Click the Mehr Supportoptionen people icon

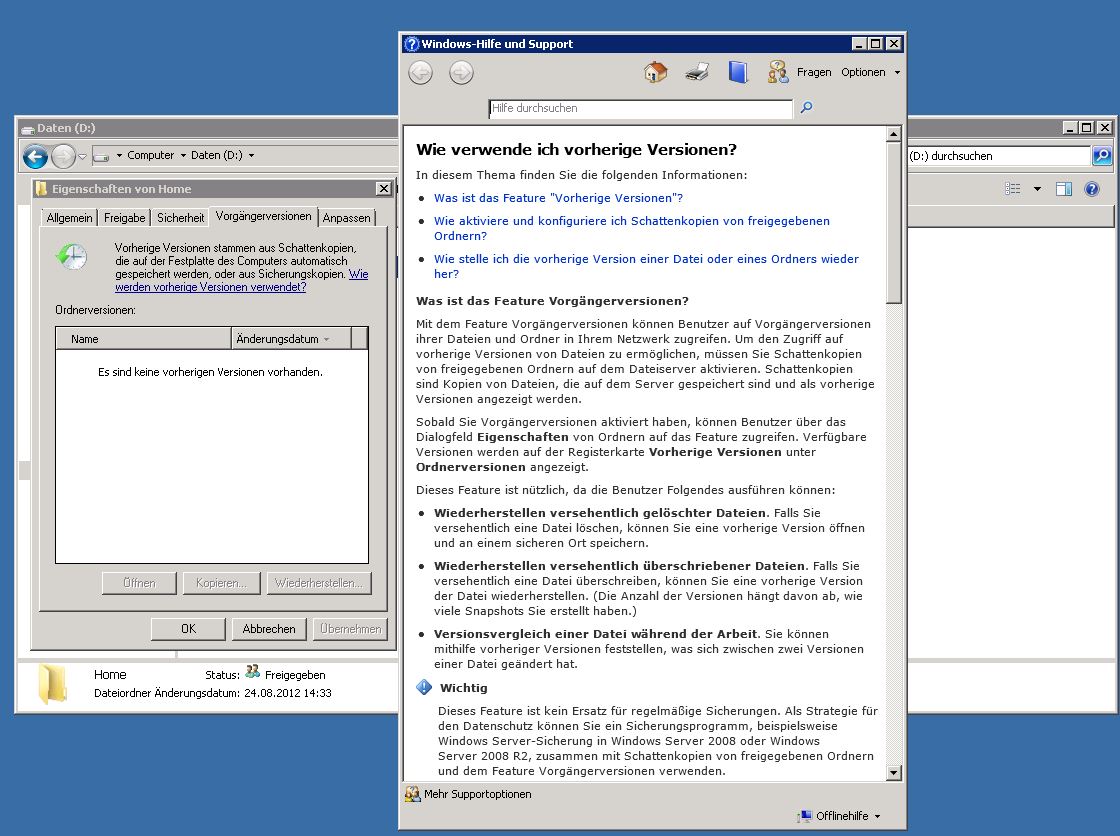pyautogui.click(x=412, y=794)
